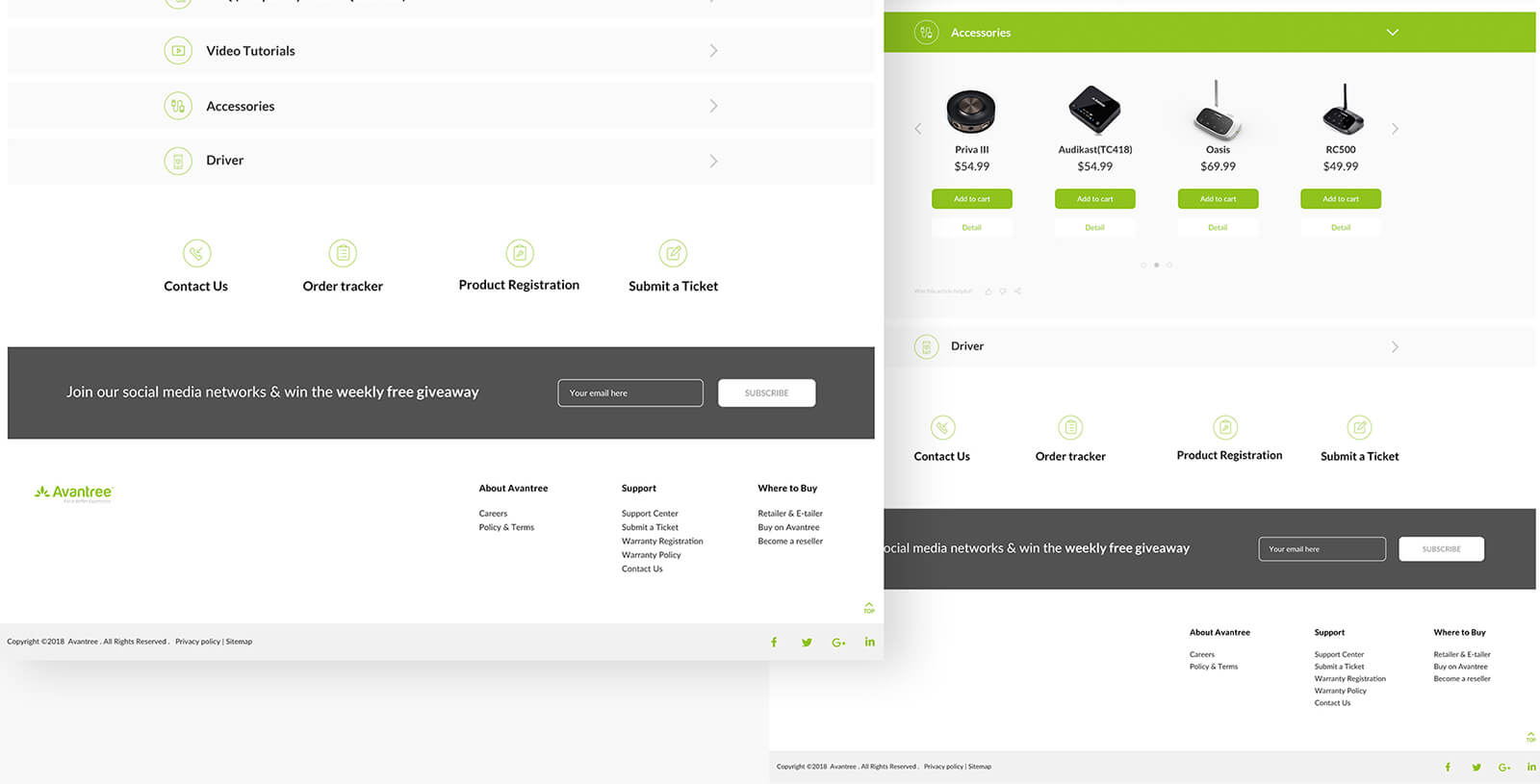Expand the Video Tutorials row chevron

[713, 51]
